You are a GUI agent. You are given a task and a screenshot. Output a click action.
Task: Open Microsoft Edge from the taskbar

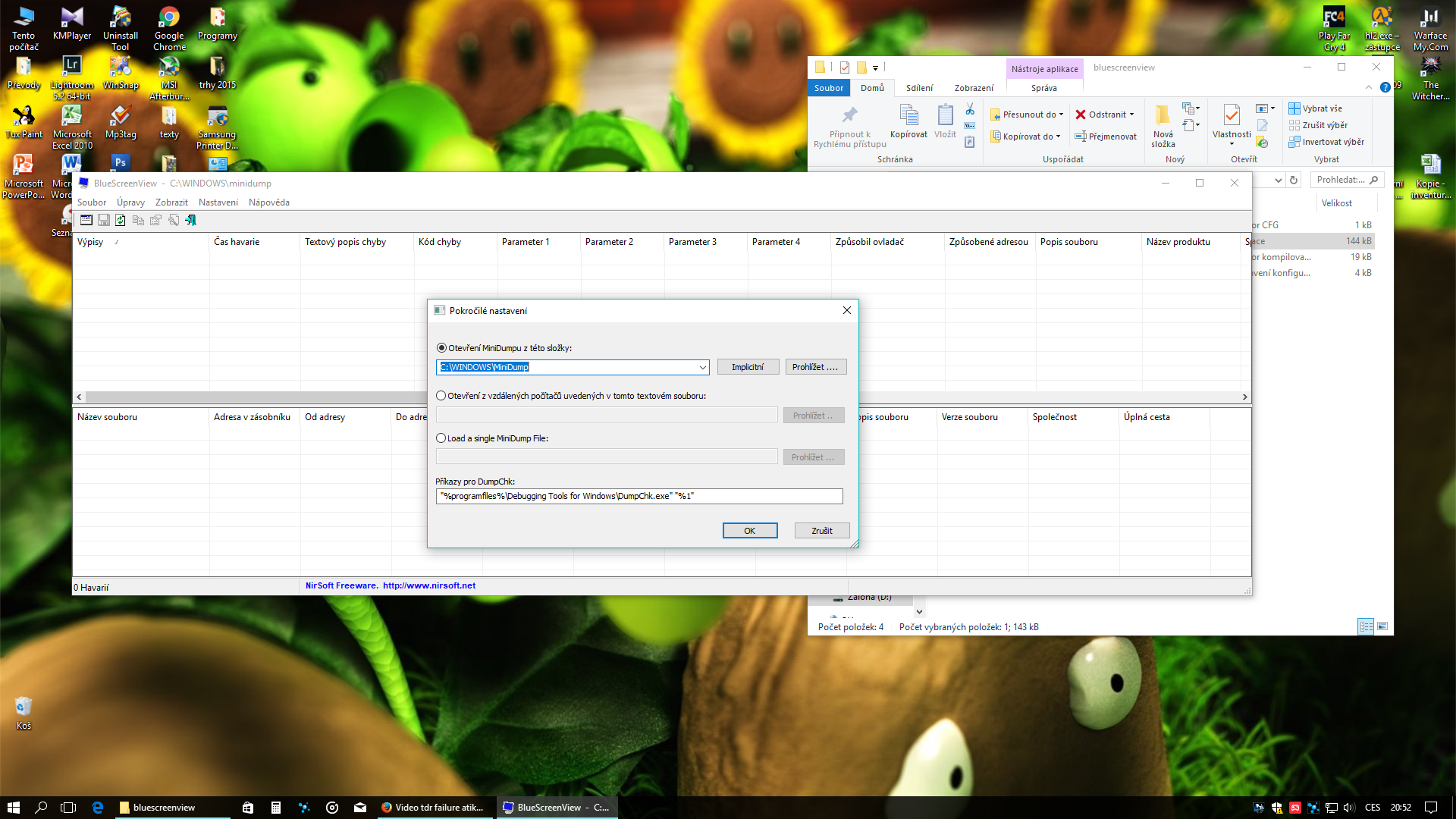coord(98,808)
